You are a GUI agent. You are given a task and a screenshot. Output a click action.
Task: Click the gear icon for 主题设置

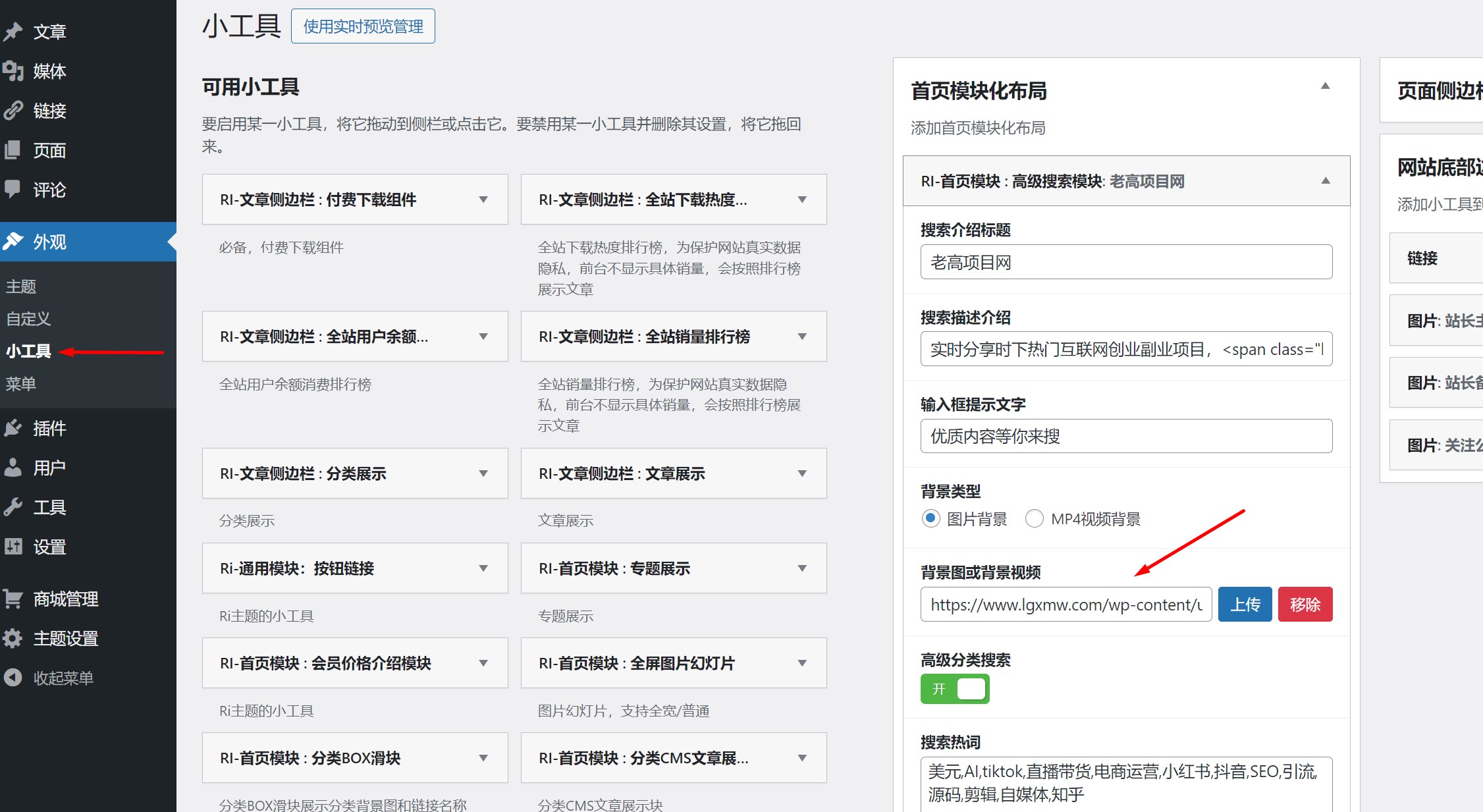pos(13,638)
